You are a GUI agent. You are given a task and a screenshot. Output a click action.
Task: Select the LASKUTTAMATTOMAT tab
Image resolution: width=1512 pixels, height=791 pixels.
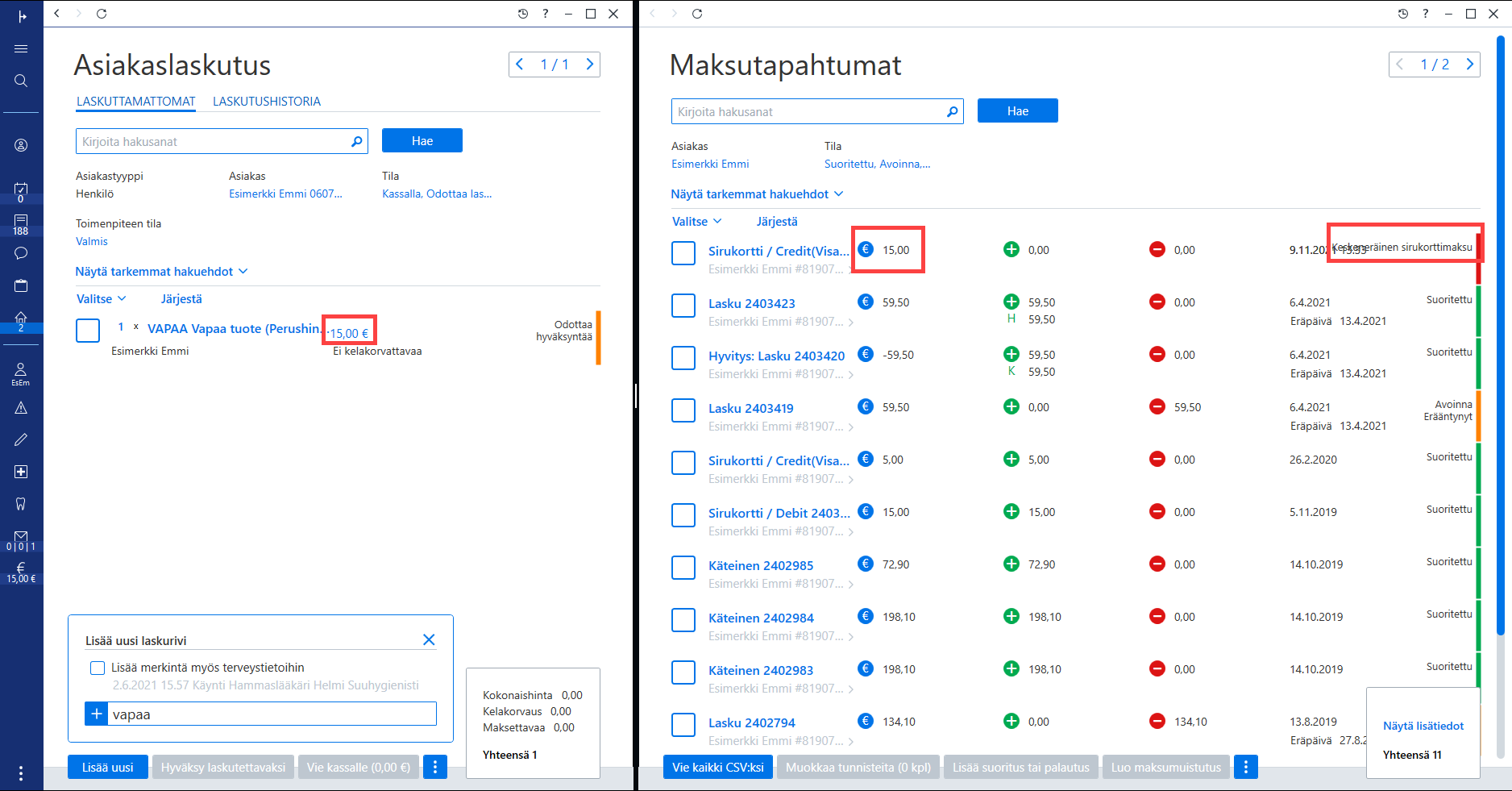[x=136, y=102]
